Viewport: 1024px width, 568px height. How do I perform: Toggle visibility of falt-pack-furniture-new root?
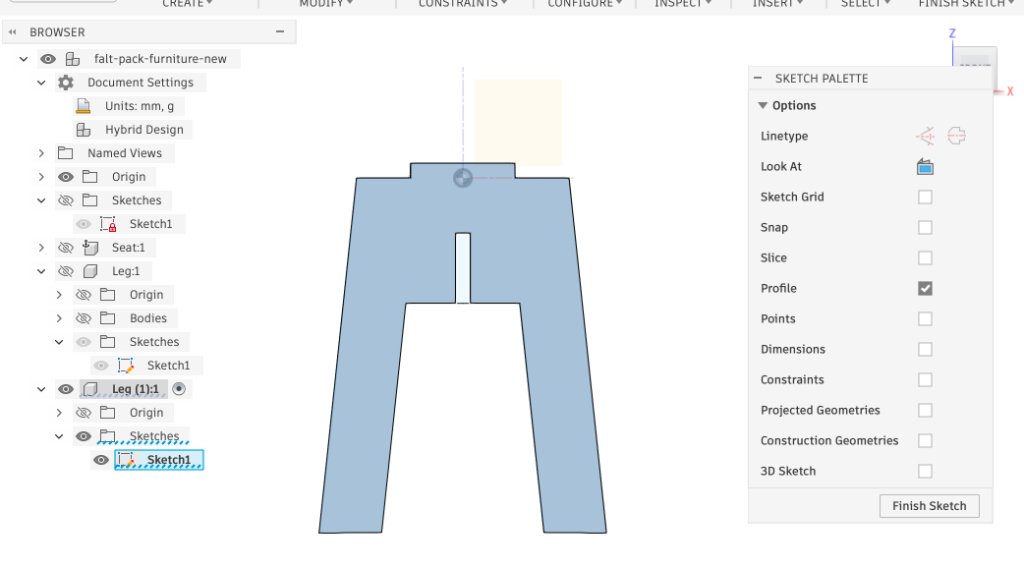[x=48, y=59]
